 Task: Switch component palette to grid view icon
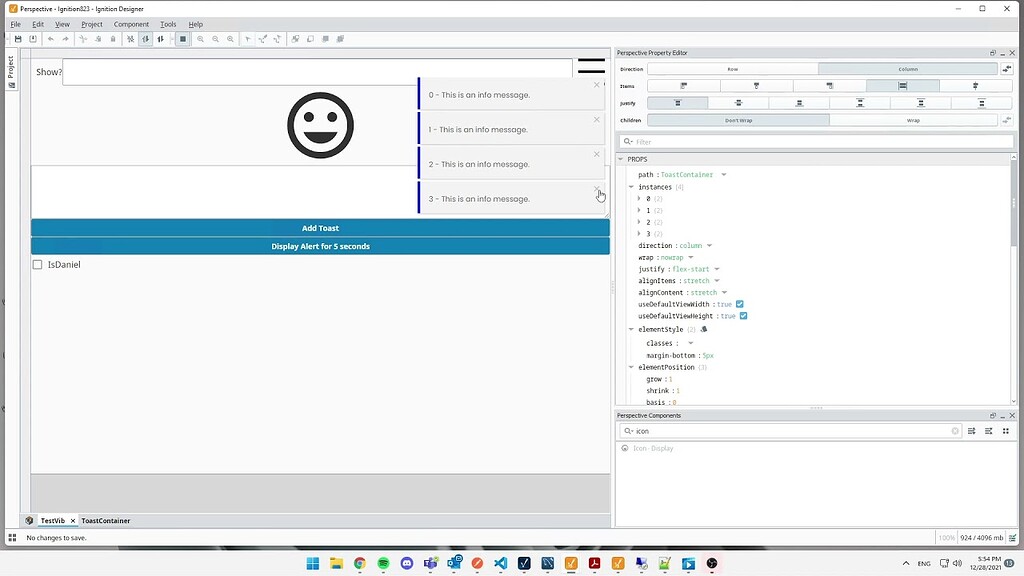coord(1006,431)
